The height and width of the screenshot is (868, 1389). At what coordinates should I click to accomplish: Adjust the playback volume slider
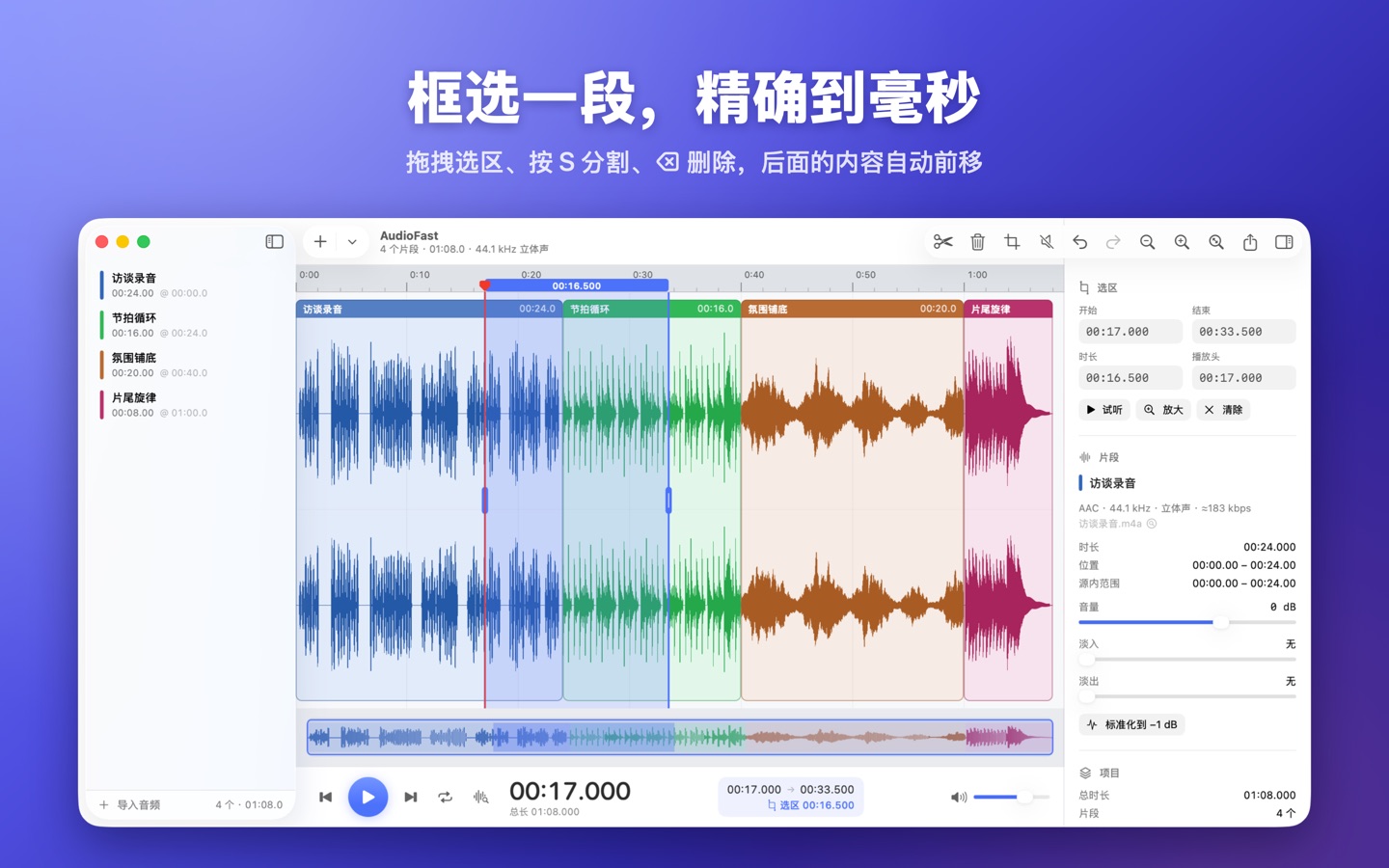(x=1010, y=797)
